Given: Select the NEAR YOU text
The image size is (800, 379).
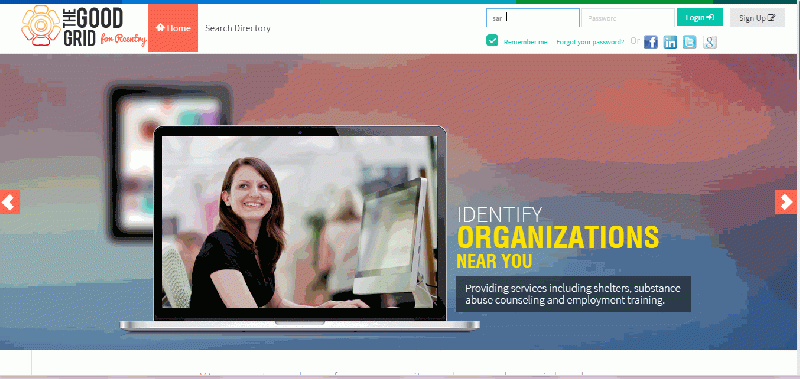Looking at the screenshot, I should click(494, 261).
